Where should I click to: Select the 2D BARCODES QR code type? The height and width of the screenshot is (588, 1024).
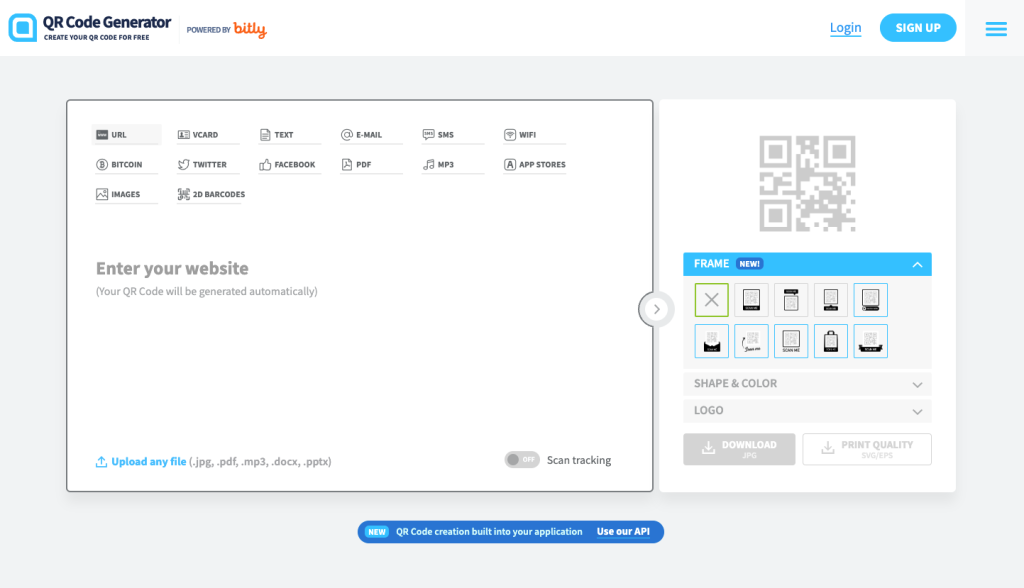(x=210, y=193)
